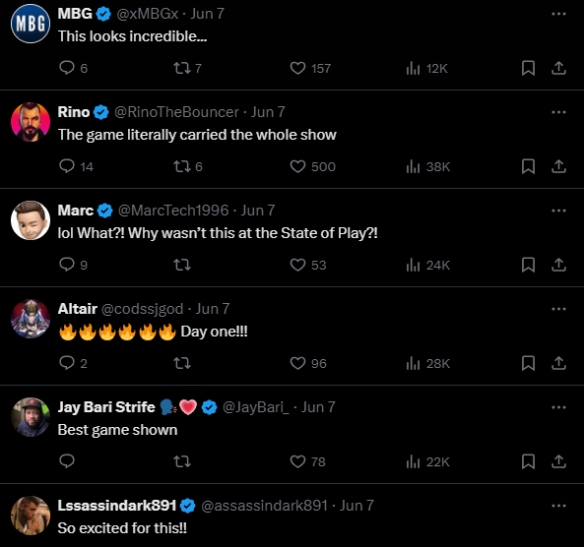
Task: Open the @MarcTech1996 handle link
Action: point(173,210)
